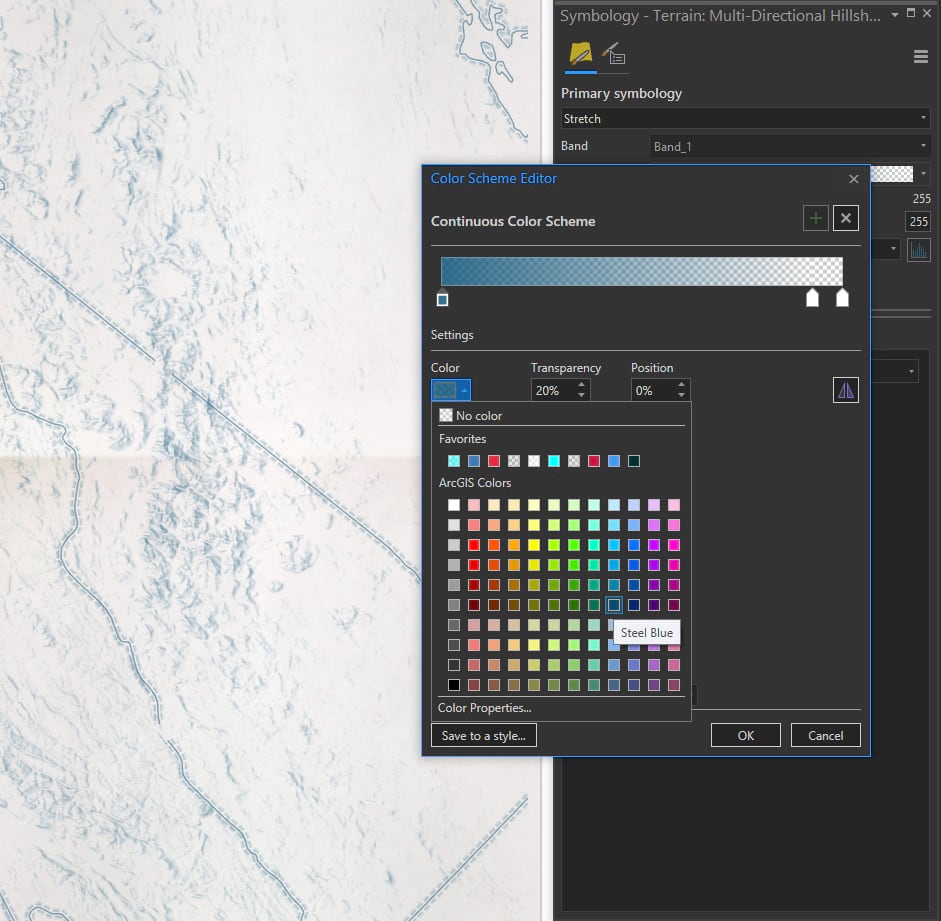941x921 pixels.
Task: Open Color Properties...
Action: [x=484, y=707]
